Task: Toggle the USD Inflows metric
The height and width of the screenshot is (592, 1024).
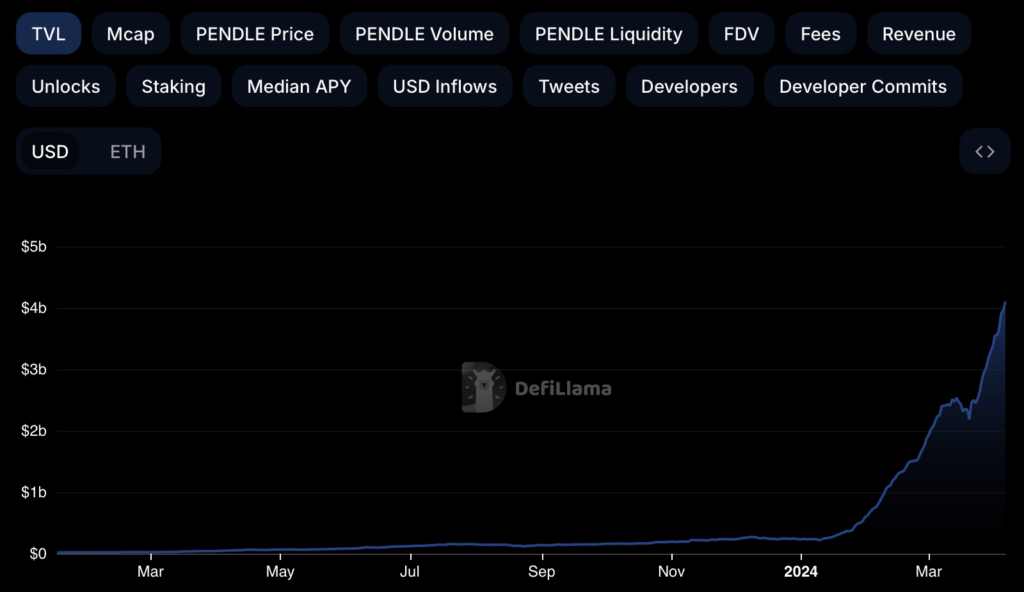Action: point(444,87)
